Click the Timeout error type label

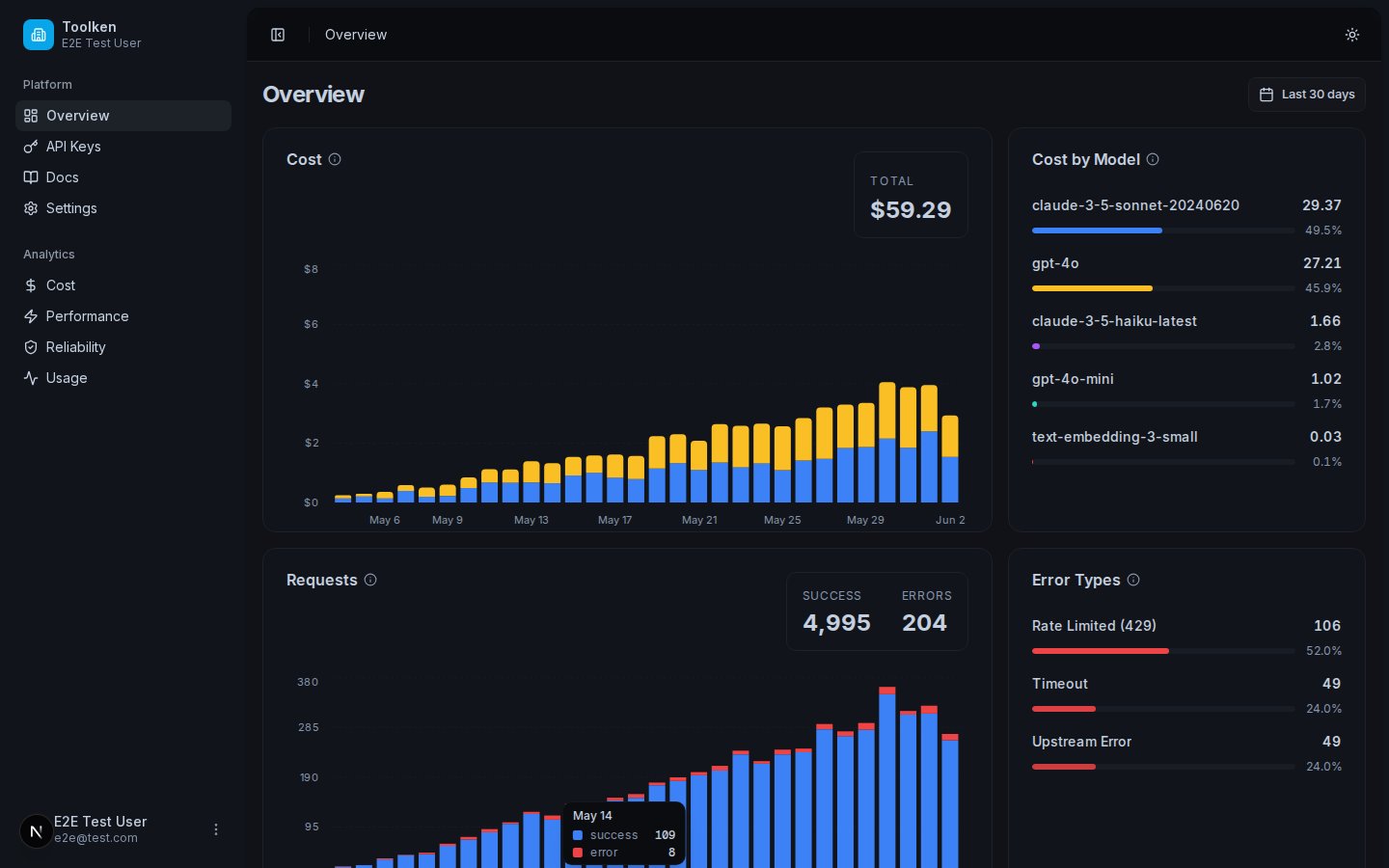pyautogui.click(x=1060, y=684)
